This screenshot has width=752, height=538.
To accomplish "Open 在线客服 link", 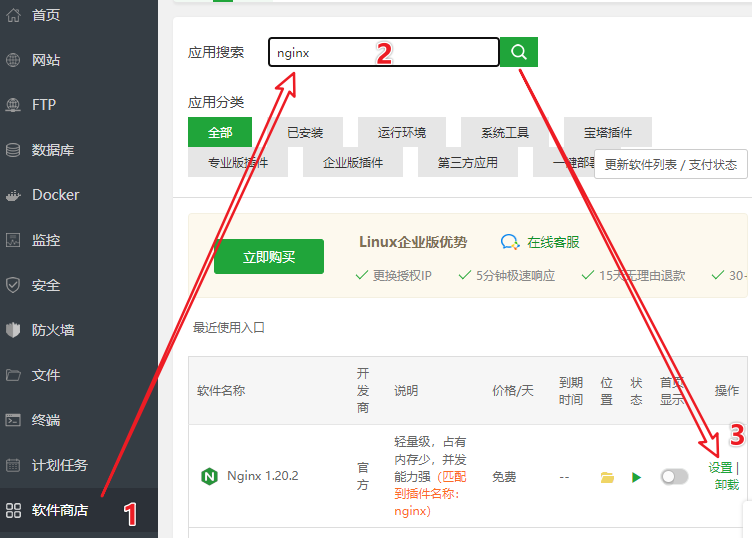I will coord(553,242).
